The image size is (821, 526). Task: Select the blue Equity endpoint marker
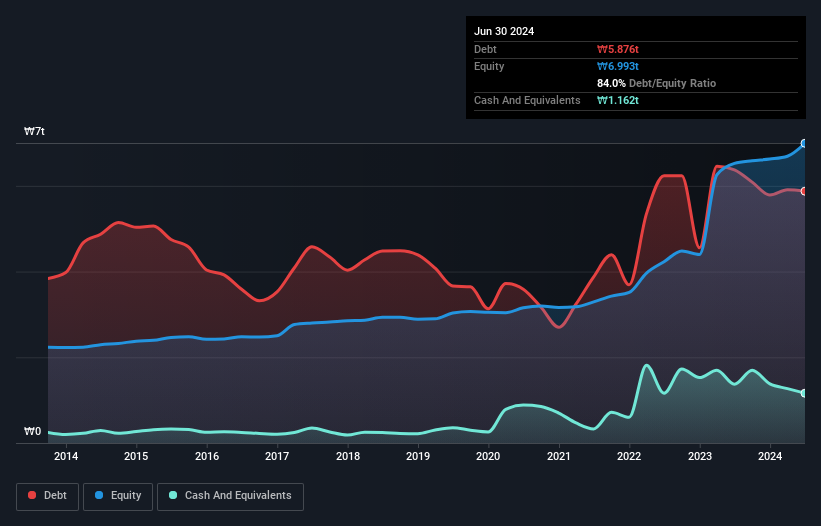[804, 143]
